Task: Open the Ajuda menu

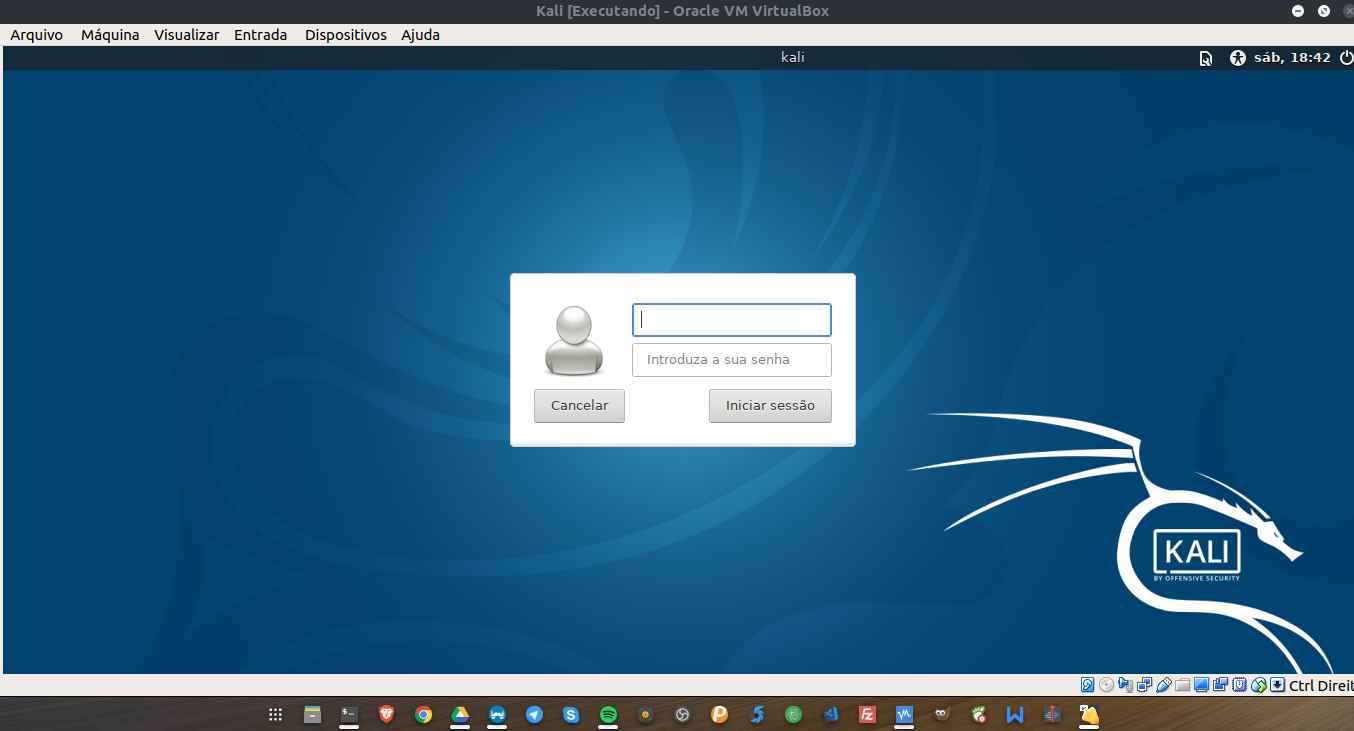Action: 420,35
